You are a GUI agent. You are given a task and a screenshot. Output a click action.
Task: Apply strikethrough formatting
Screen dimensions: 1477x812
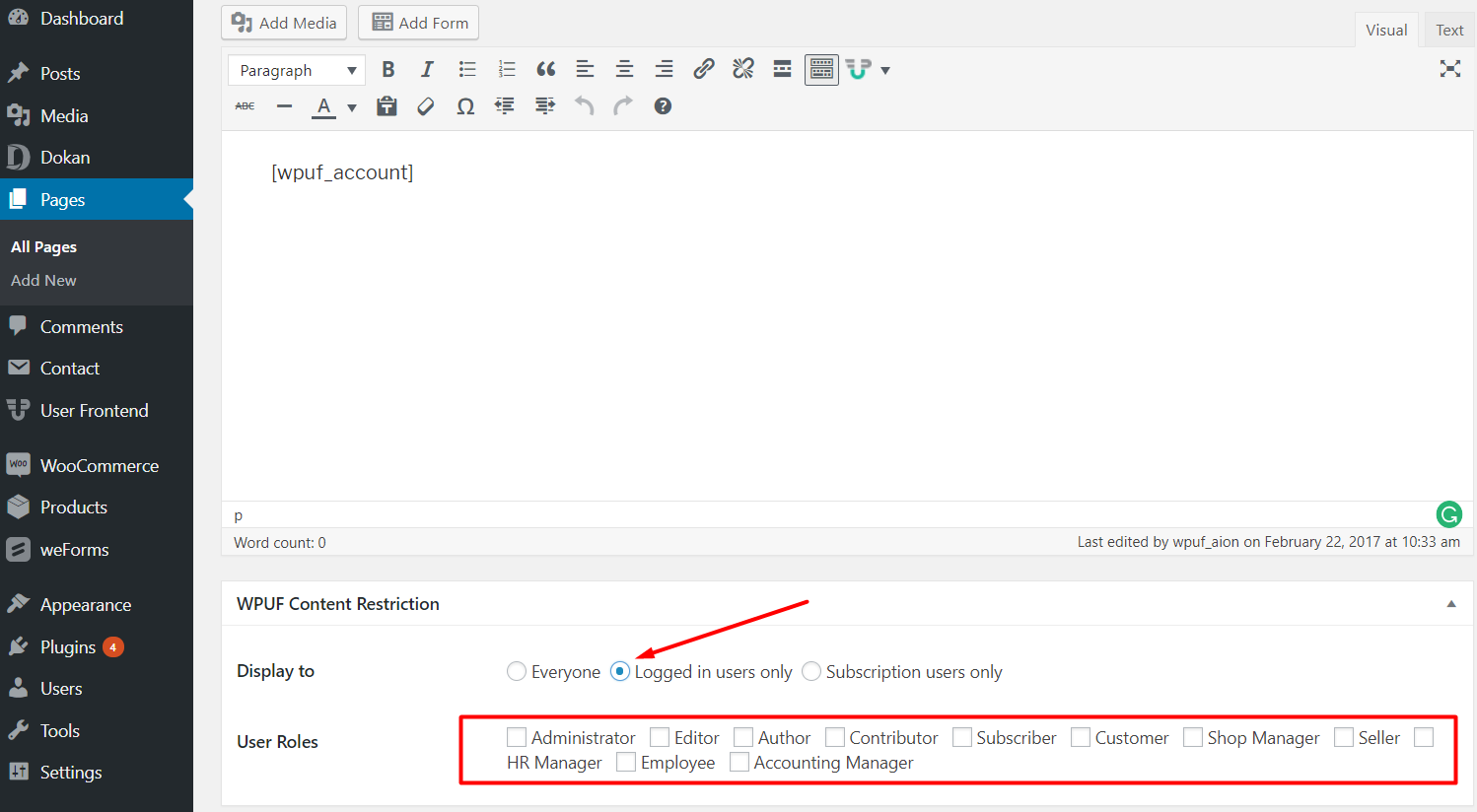click(245, 106)
